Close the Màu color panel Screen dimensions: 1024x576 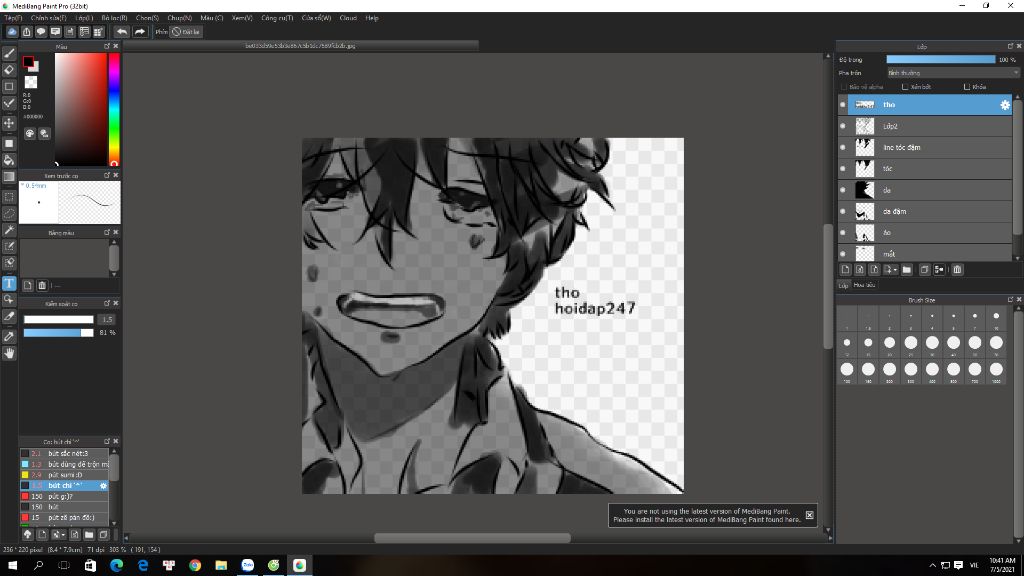(116, 46)
